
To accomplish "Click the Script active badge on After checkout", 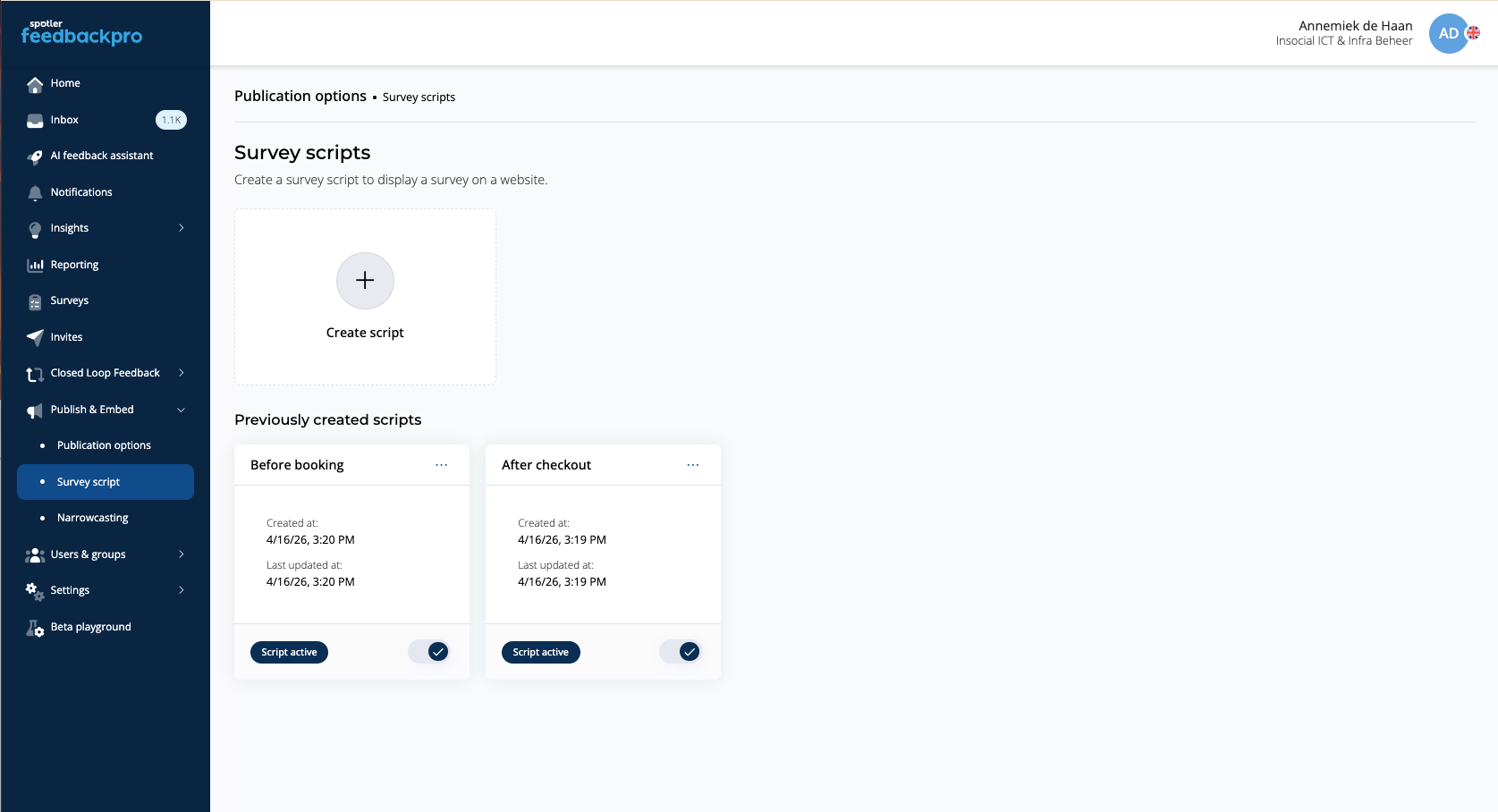I will click(x=540, y=652).
